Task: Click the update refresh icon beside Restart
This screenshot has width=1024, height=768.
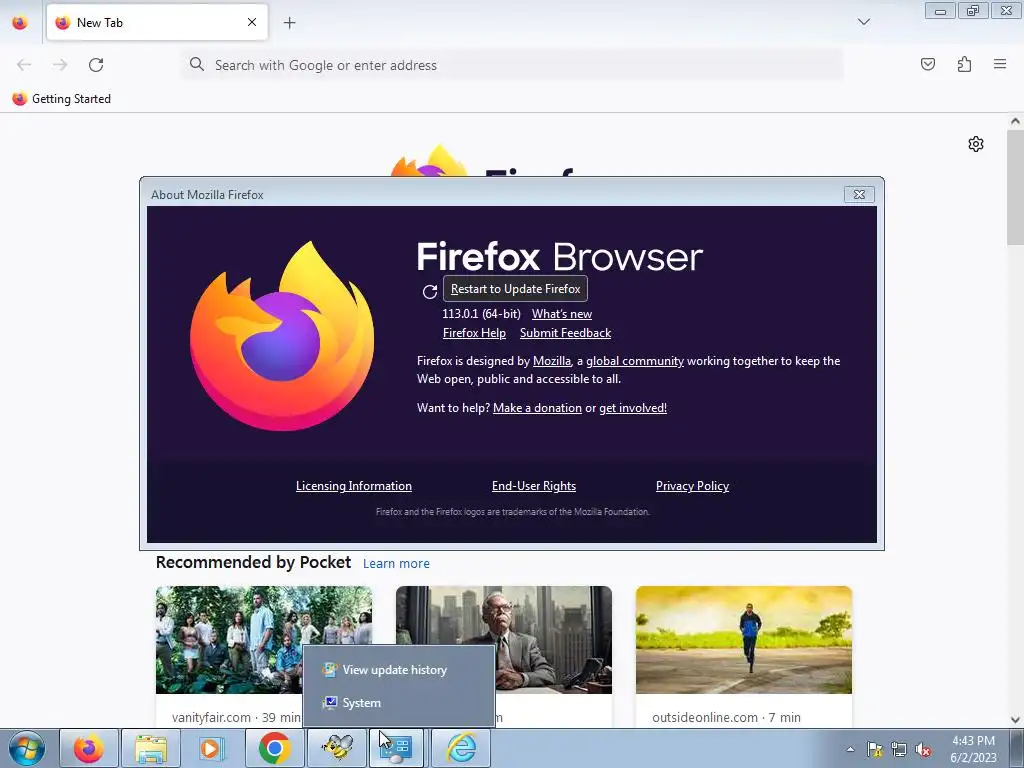Action: pyautogui.click(x=429, y=292)
